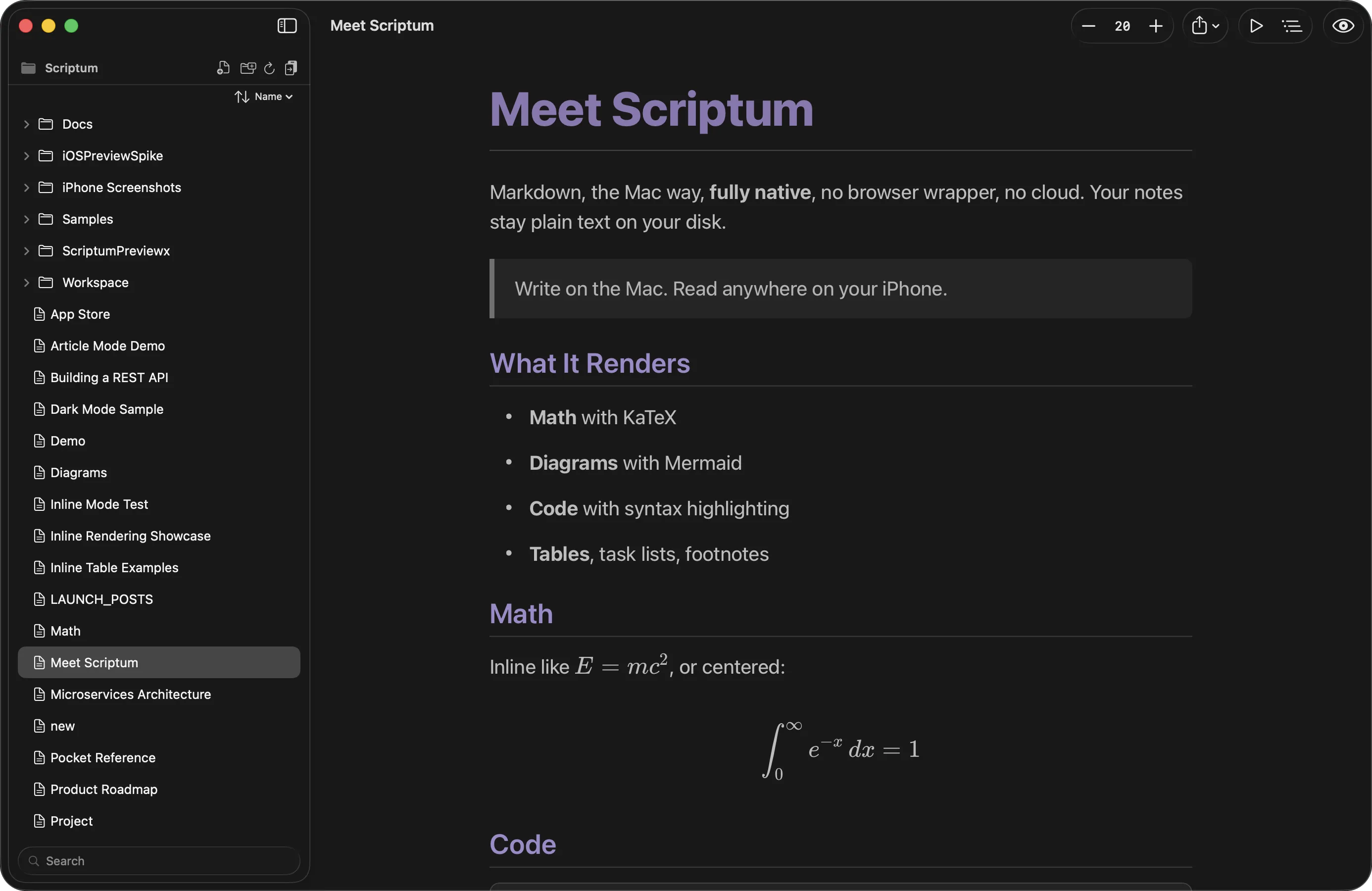Viewport: 1372px width, 891px height.
Task: Expand the iOSPreviewSpike folder
Action: coord(27,156)
